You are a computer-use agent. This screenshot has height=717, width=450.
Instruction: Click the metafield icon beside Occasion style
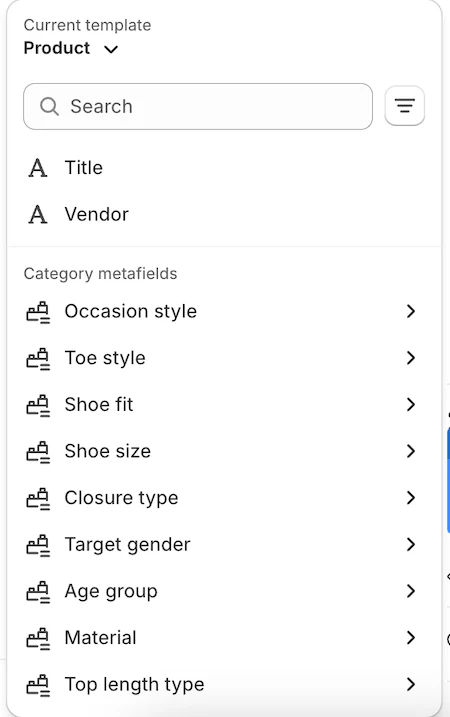(x=38, y=312)
